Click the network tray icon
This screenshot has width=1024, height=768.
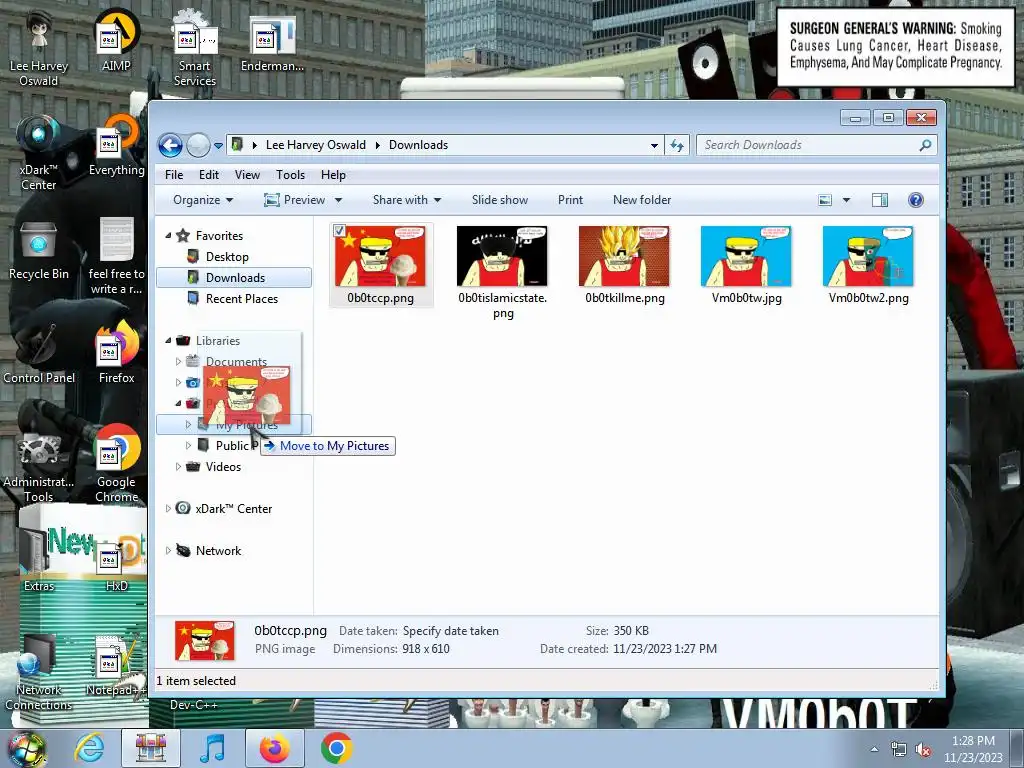[899, 750]
